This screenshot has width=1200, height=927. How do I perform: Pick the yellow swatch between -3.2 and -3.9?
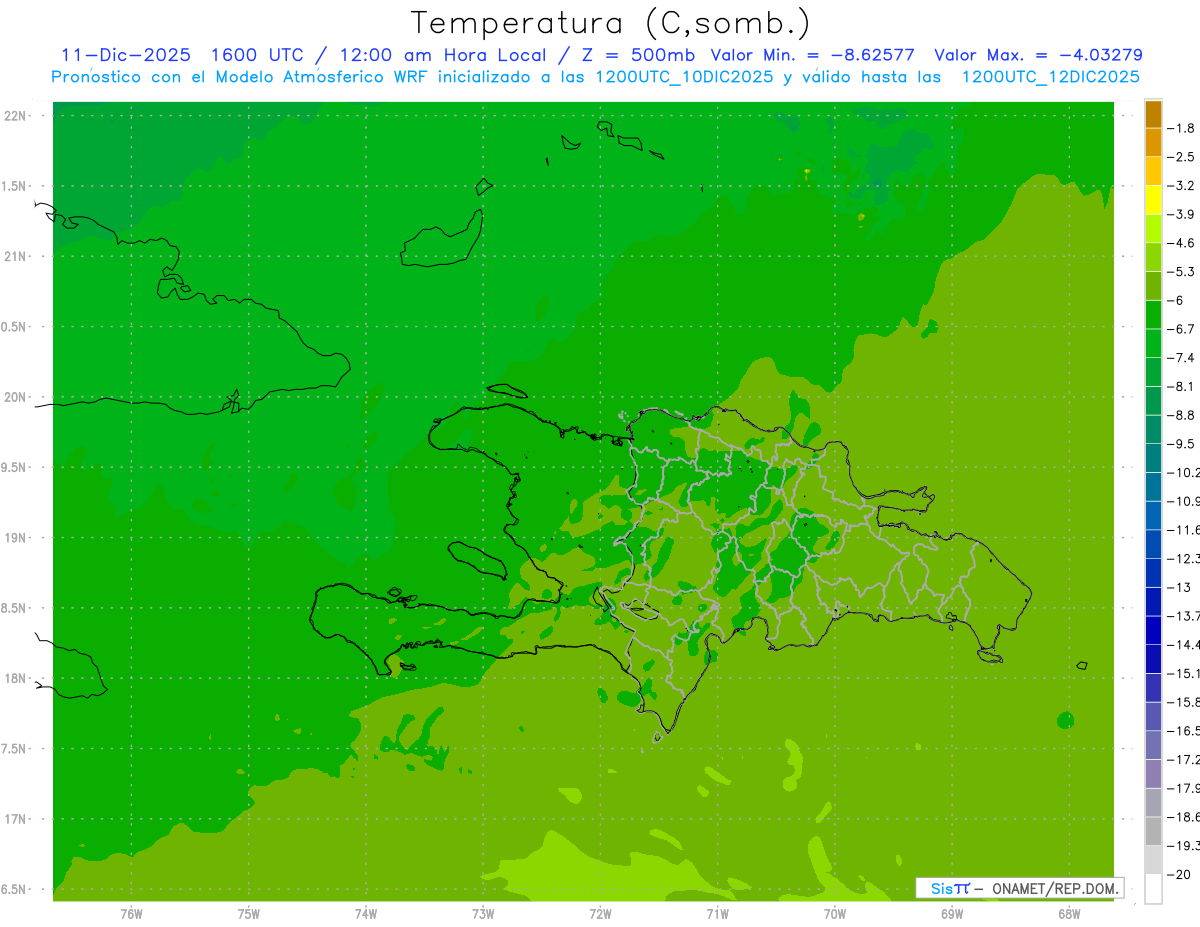point(1153,200)
